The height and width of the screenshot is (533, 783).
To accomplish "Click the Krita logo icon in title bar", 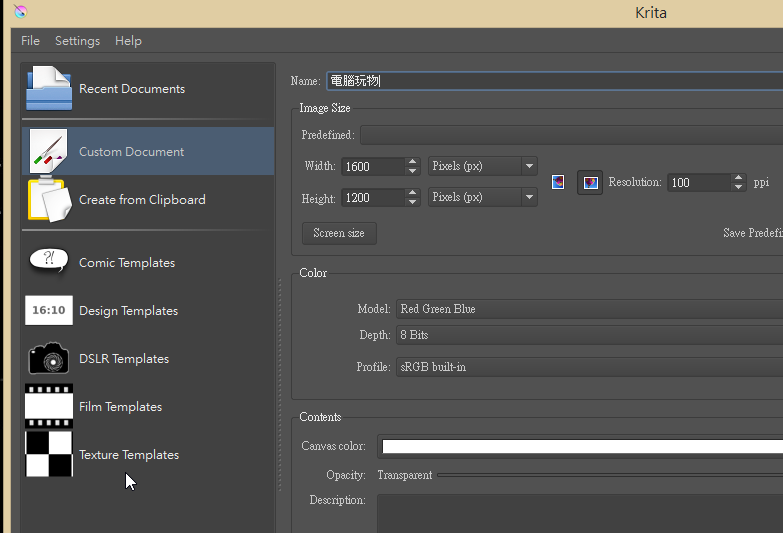I will 20,11.
